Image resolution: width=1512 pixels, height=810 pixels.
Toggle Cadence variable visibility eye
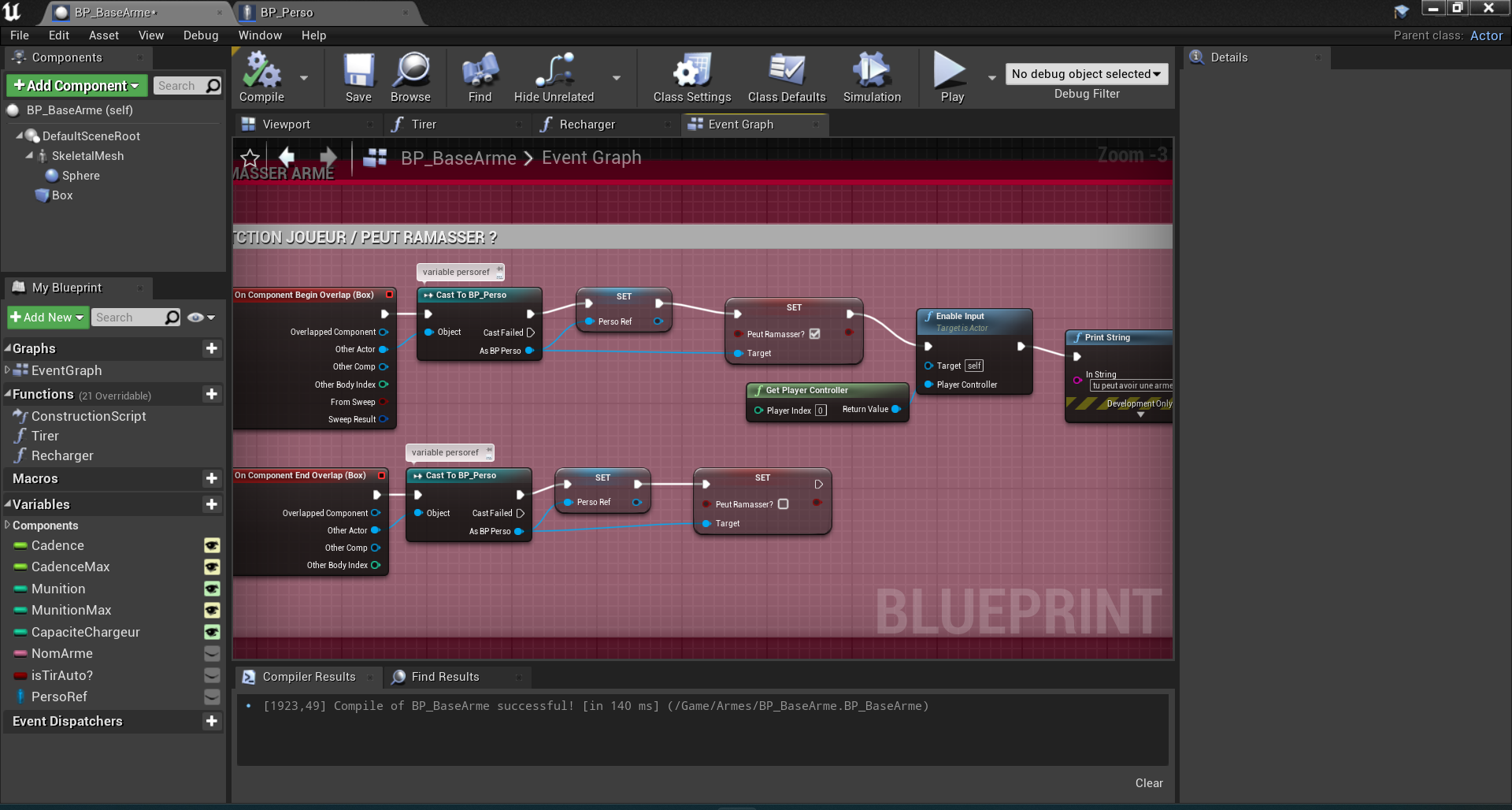tap(212, 545)
